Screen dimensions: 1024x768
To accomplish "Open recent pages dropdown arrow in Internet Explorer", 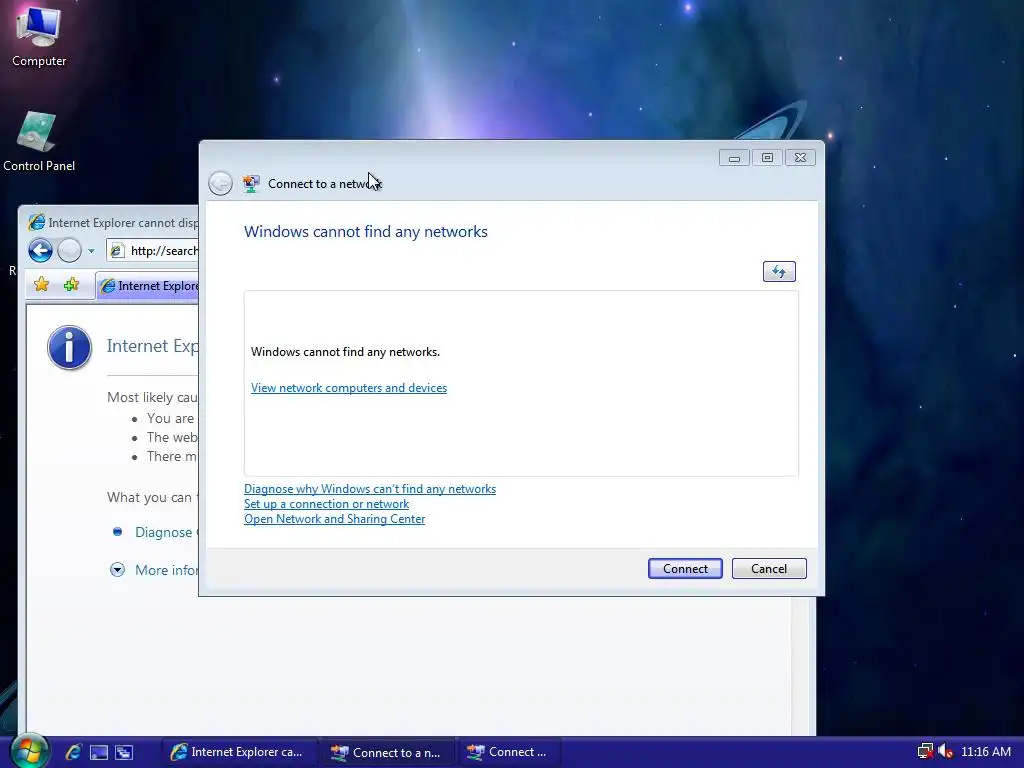I will point(91,251).
